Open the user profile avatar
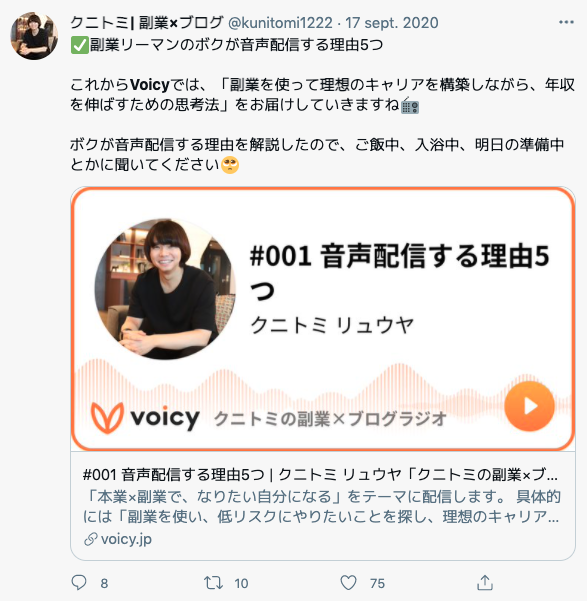 34,36
